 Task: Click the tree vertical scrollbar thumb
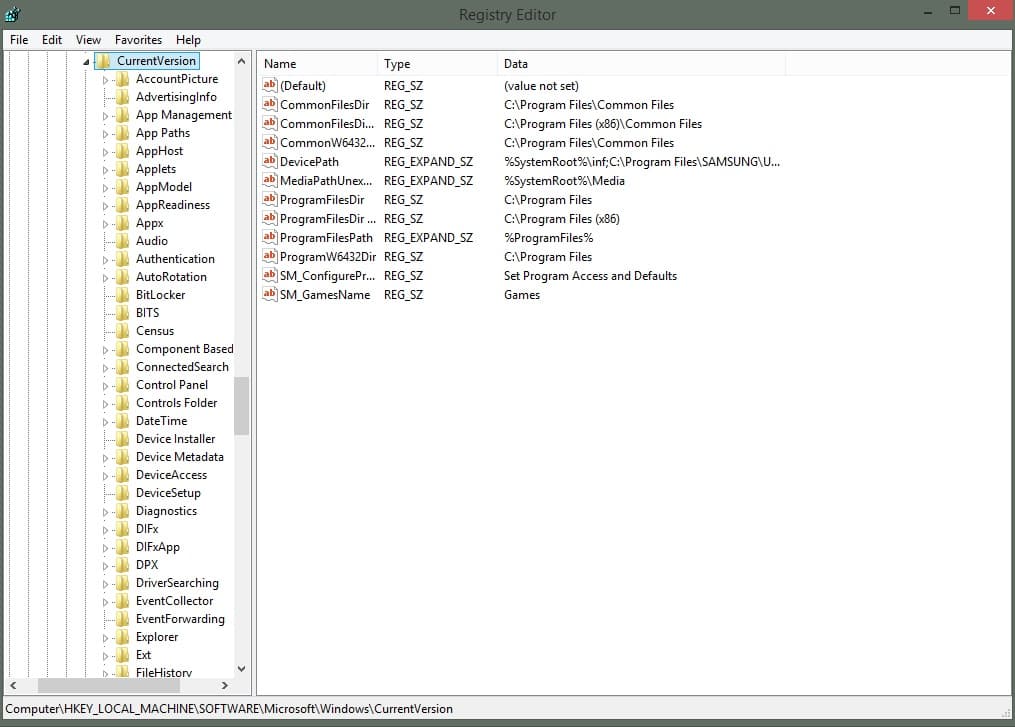pos(241,406)
